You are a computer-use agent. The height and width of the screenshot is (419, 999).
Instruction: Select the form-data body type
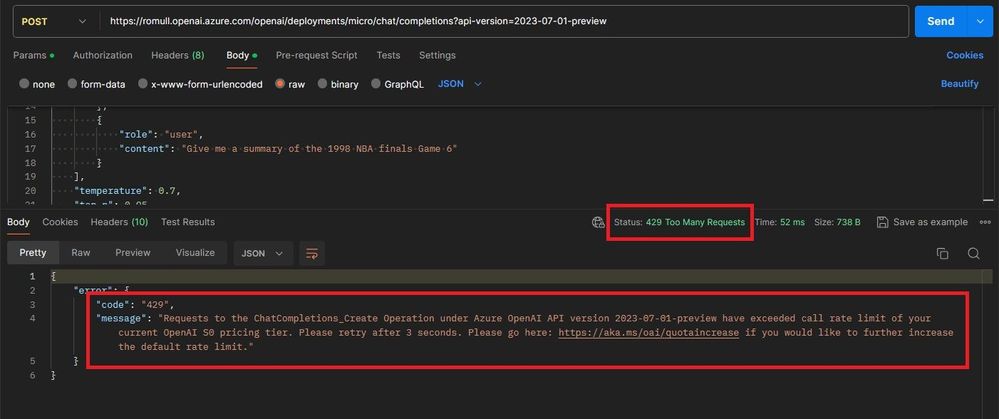[96, 84]
